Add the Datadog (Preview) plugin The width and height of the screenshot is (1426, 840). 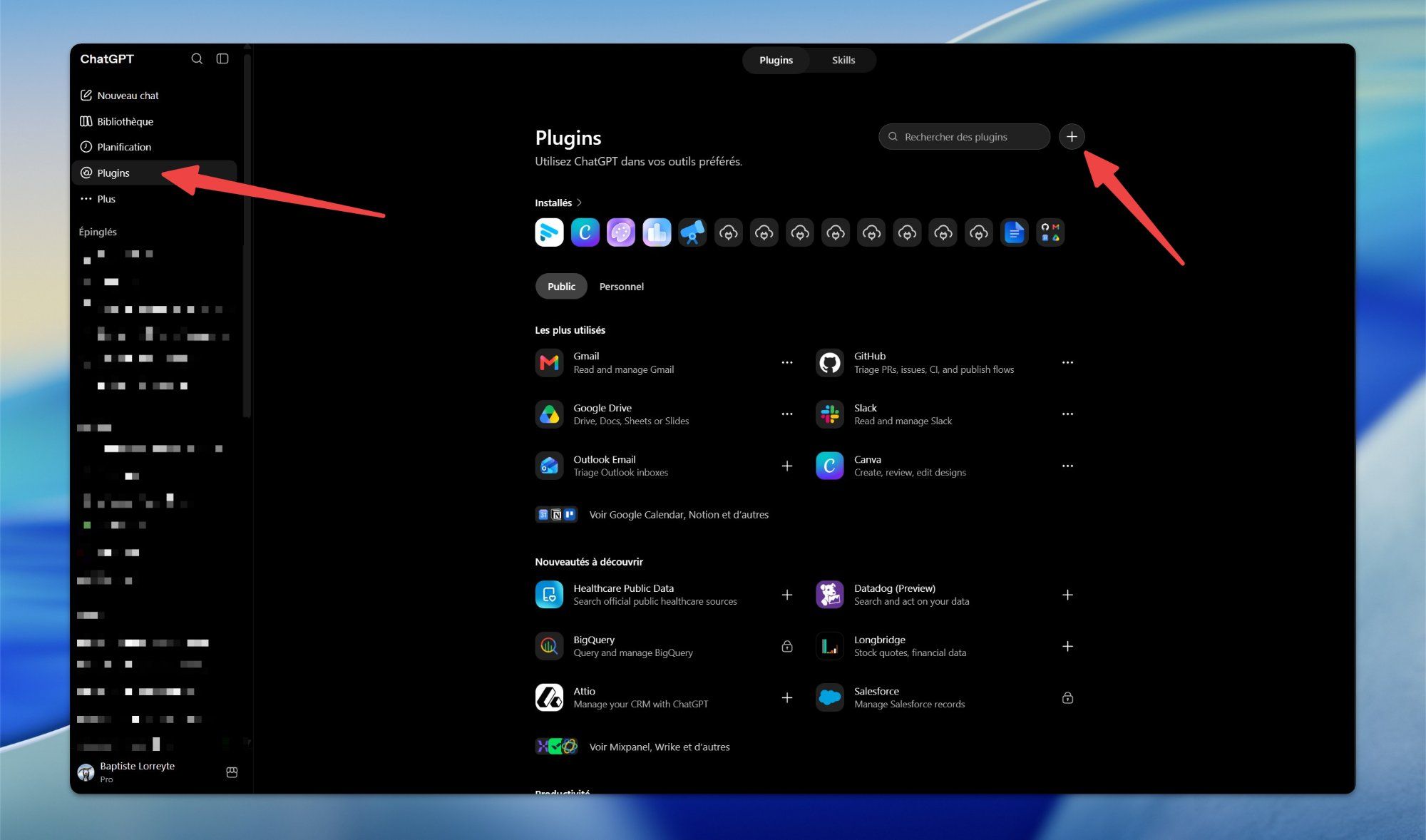tap(1067, 595)
